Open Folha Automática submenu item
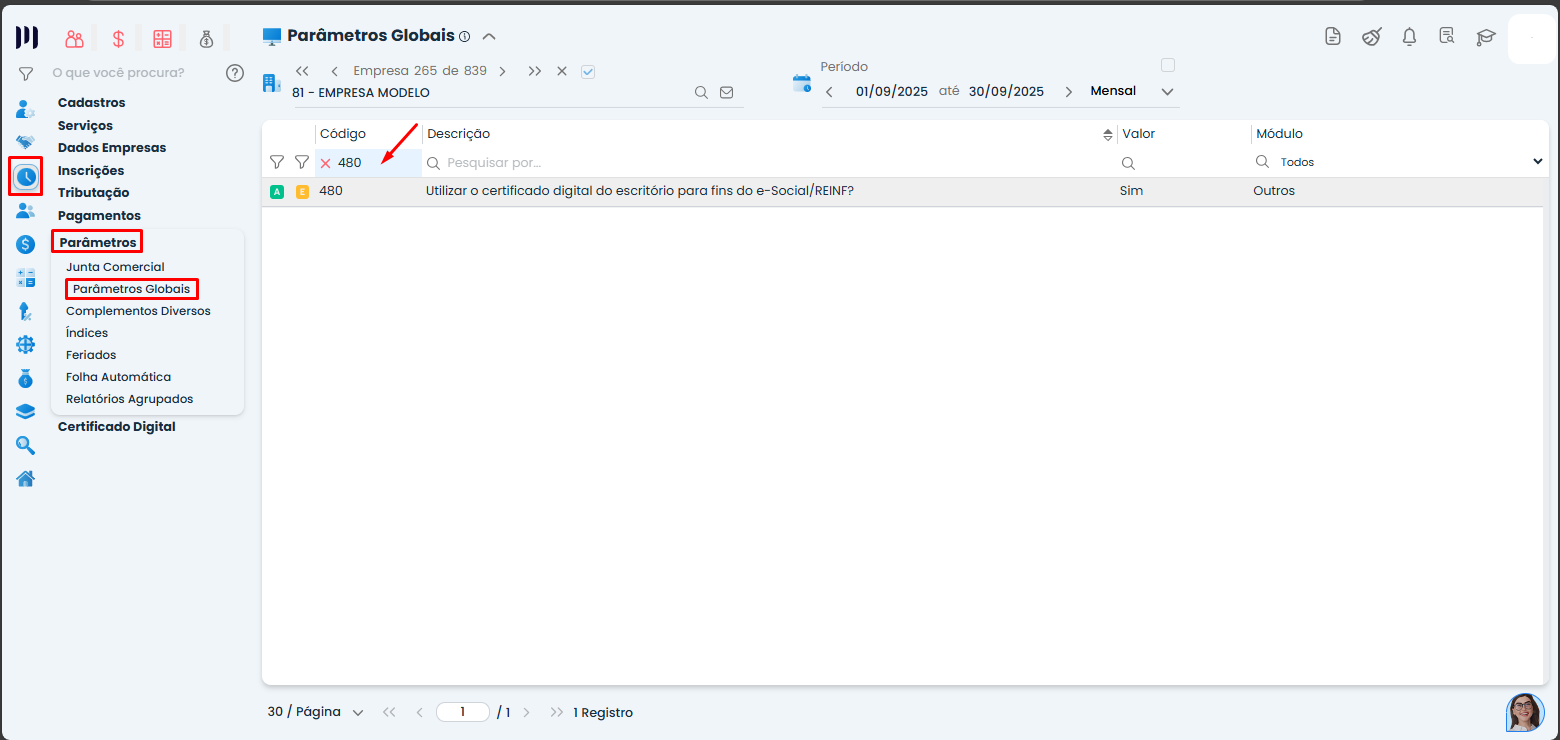Screen dimensions: 1560x740 point(118,377)
